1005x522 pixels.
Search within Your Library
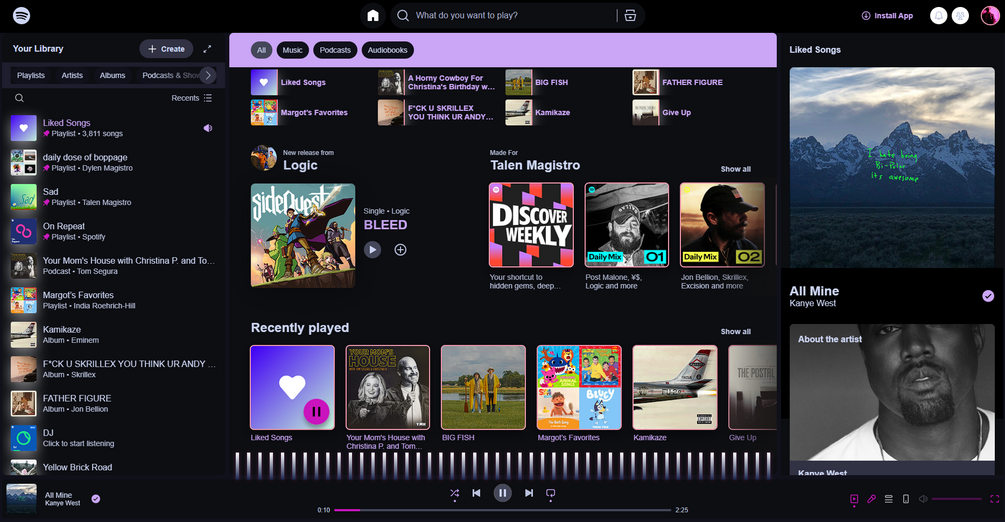pyautogui.click(x=19, y=98)
